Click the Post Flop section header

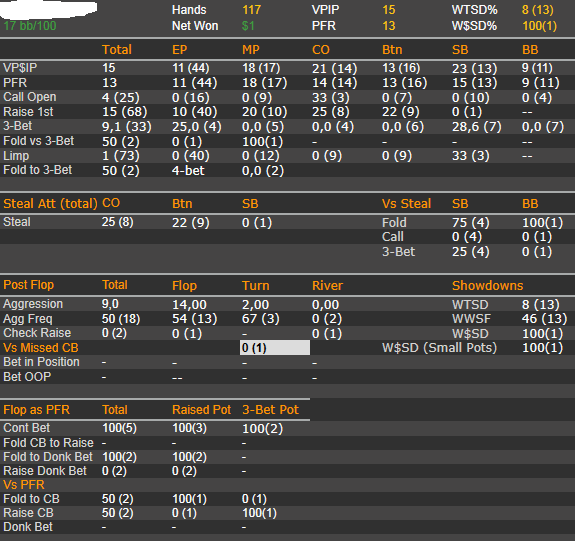pos(29,285)
